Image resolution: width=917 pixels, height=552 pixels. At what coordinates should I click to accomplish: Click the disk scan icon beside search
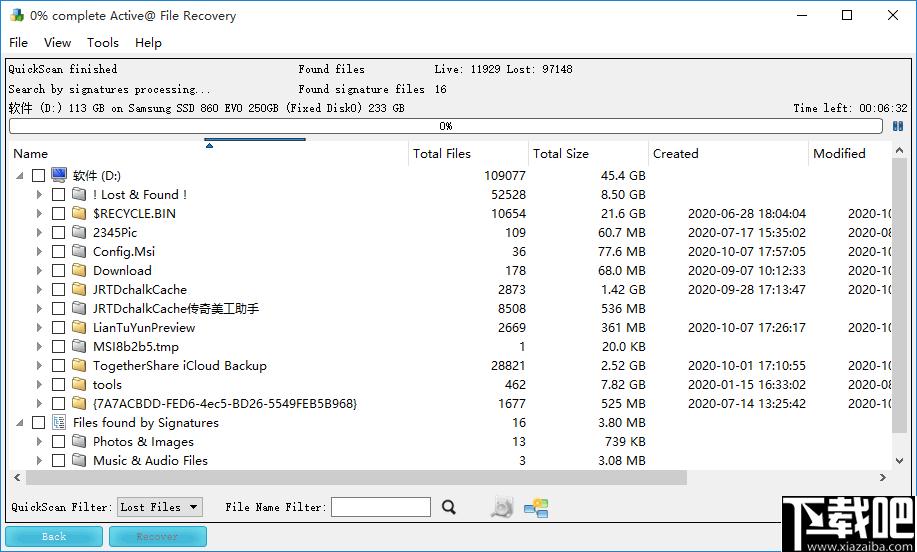[502, 507]
